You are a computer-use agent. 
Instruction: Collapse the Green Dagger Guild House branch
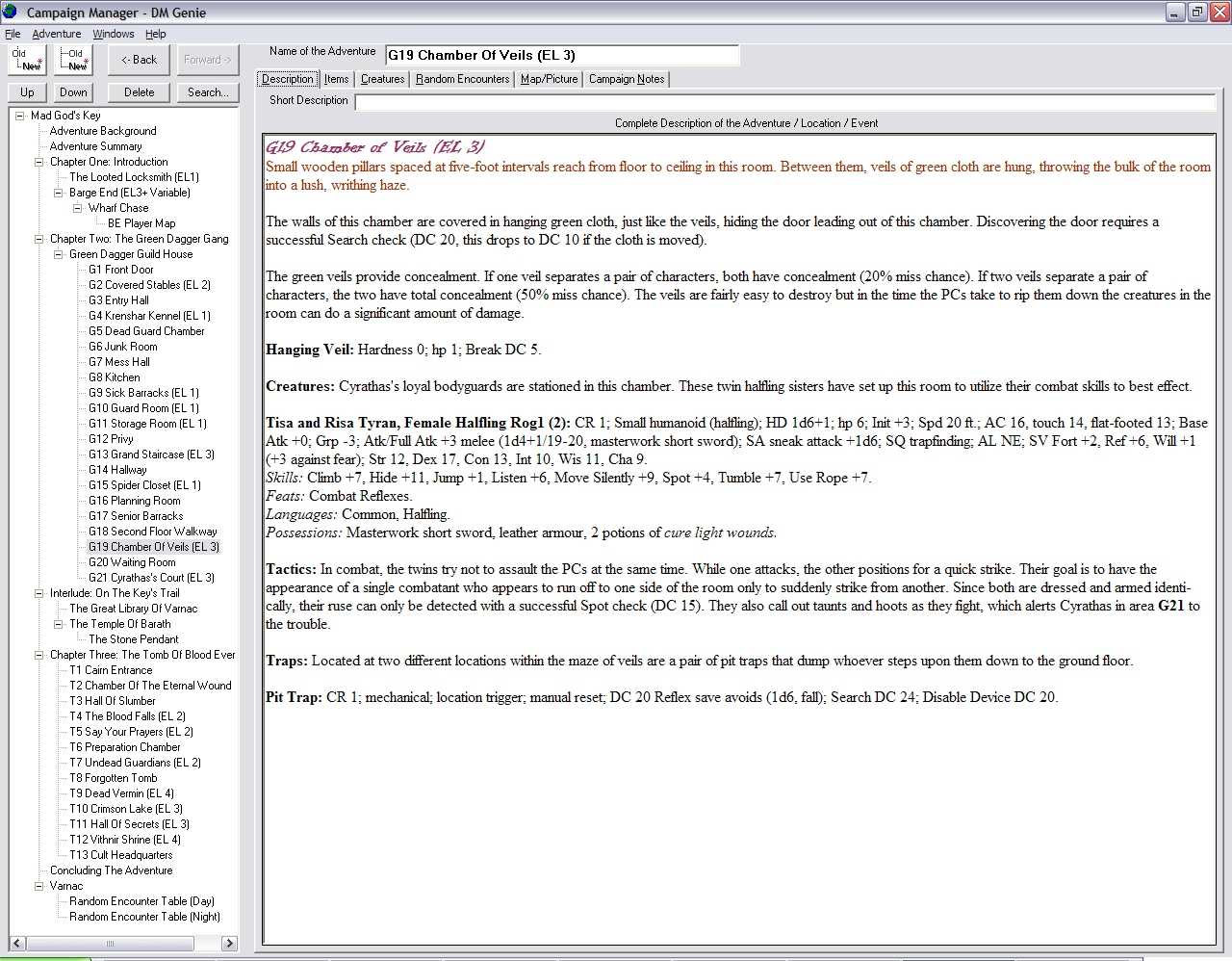point(58,254)
